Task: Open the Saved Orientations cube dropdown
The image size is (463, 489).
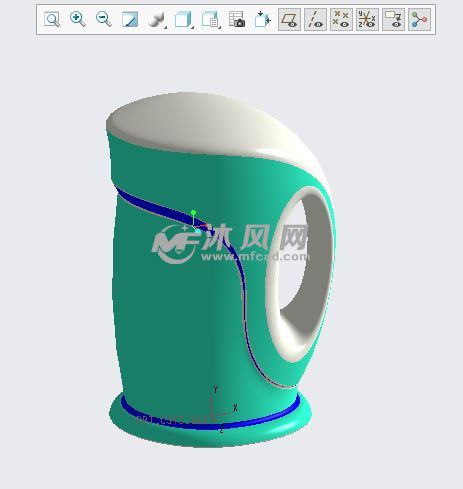Action: point(184,19)
